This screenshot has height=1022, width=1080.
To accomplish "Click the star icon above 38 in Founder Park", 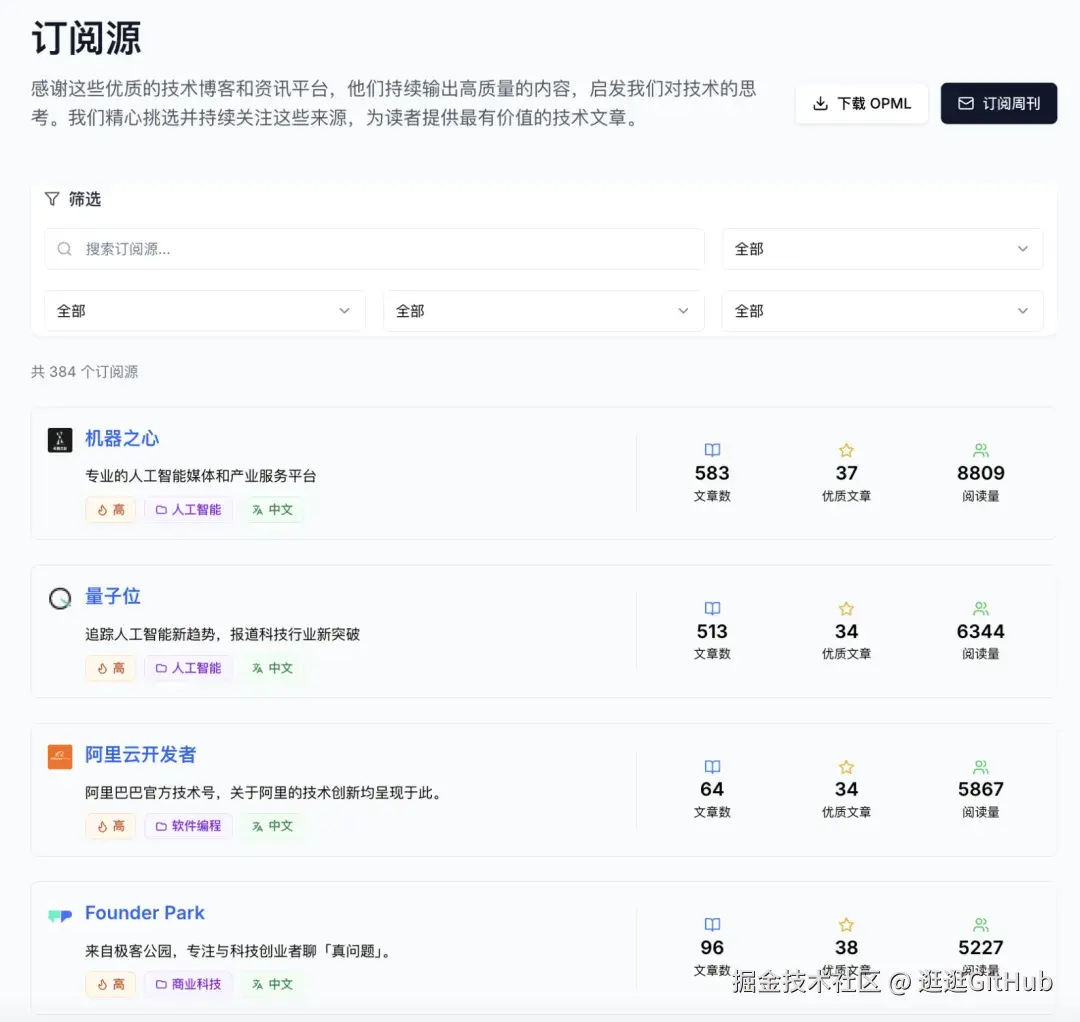I will pyautogui.click(x=847, y=925).
